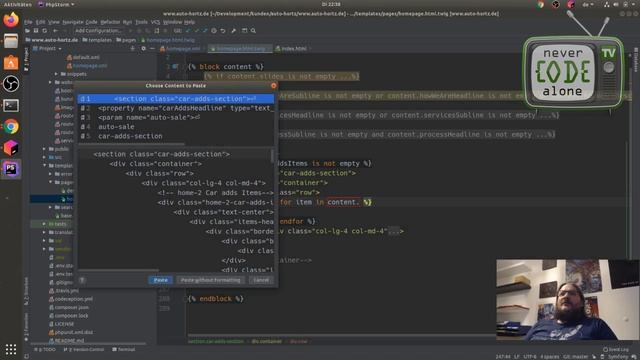Collapse the templates folder in project tree
Viewport: 640px width, 360px height.
click(x=44, y=165)
